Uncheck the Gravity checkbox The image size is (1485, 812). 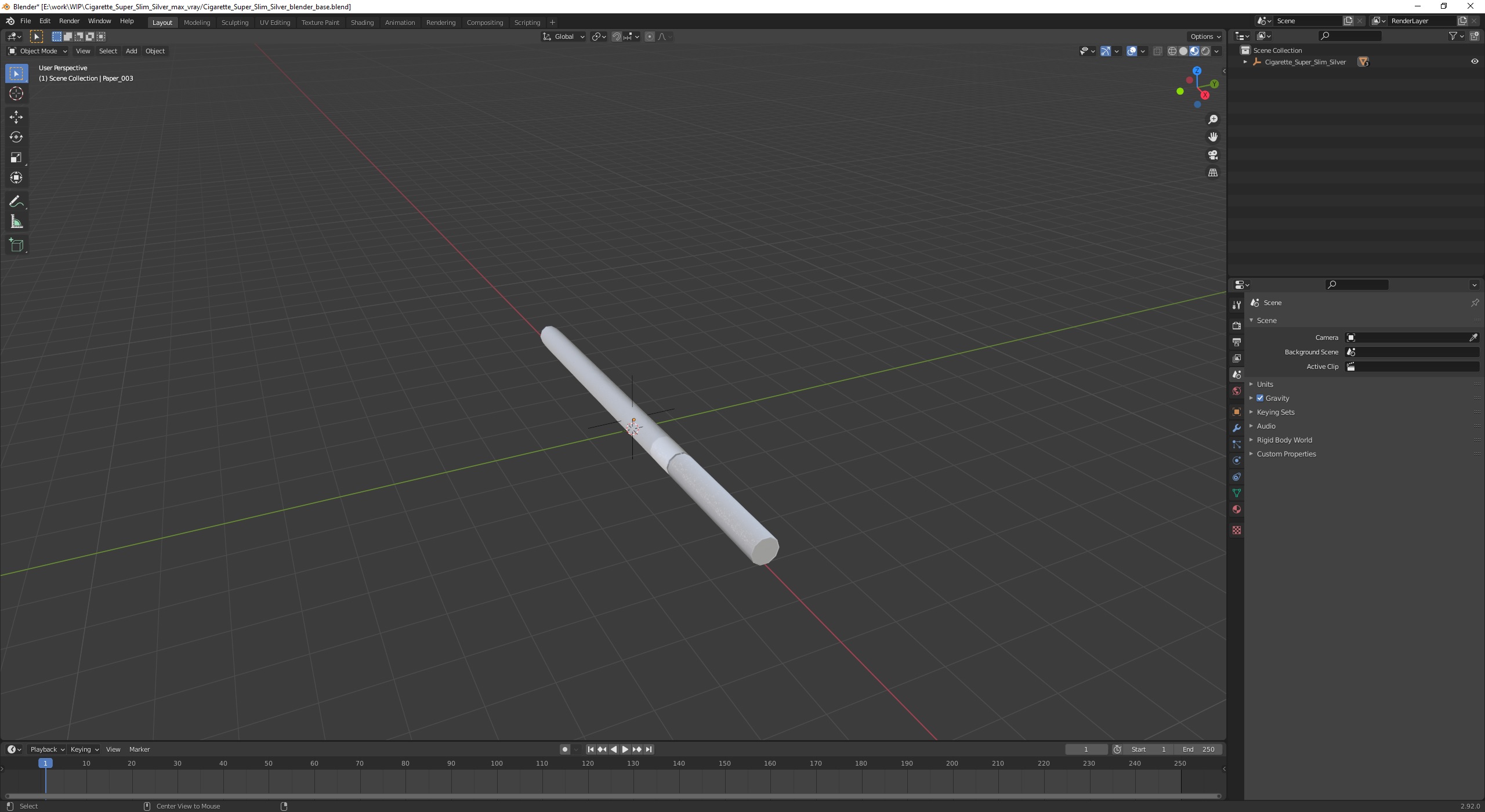(x=1260, y=398)
